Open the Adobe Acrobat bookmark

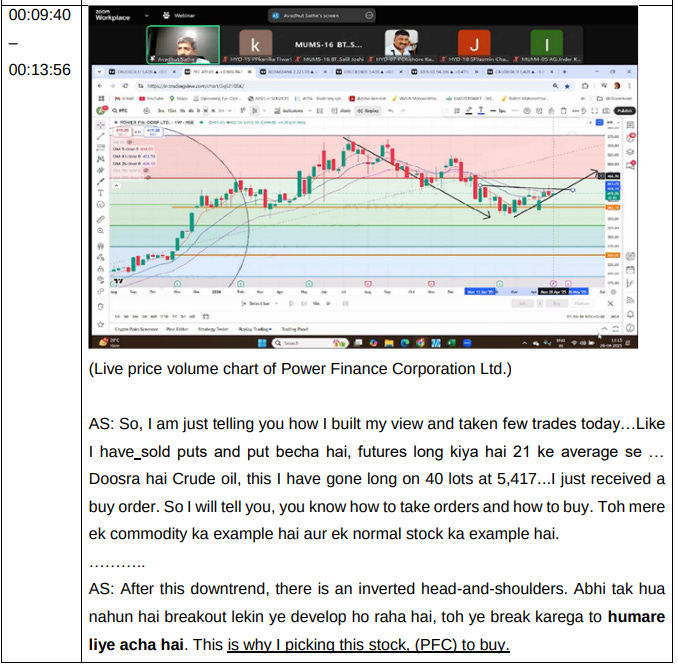click(x=368, y=99)
